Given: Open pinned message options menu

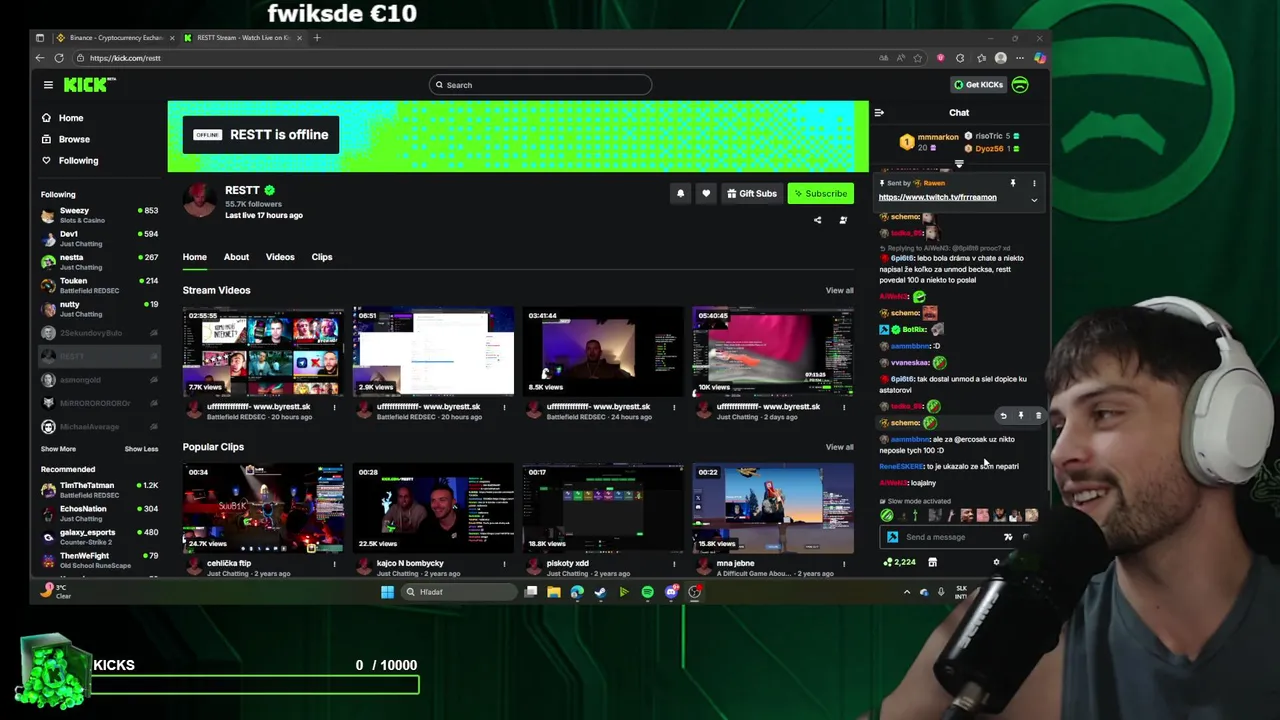Looking at the screenshot, I should (x=1034, y=184).
